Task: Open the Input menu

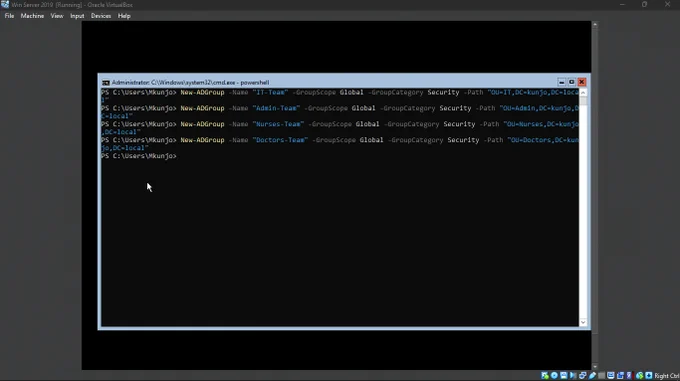Action: [x=77, y=16]
